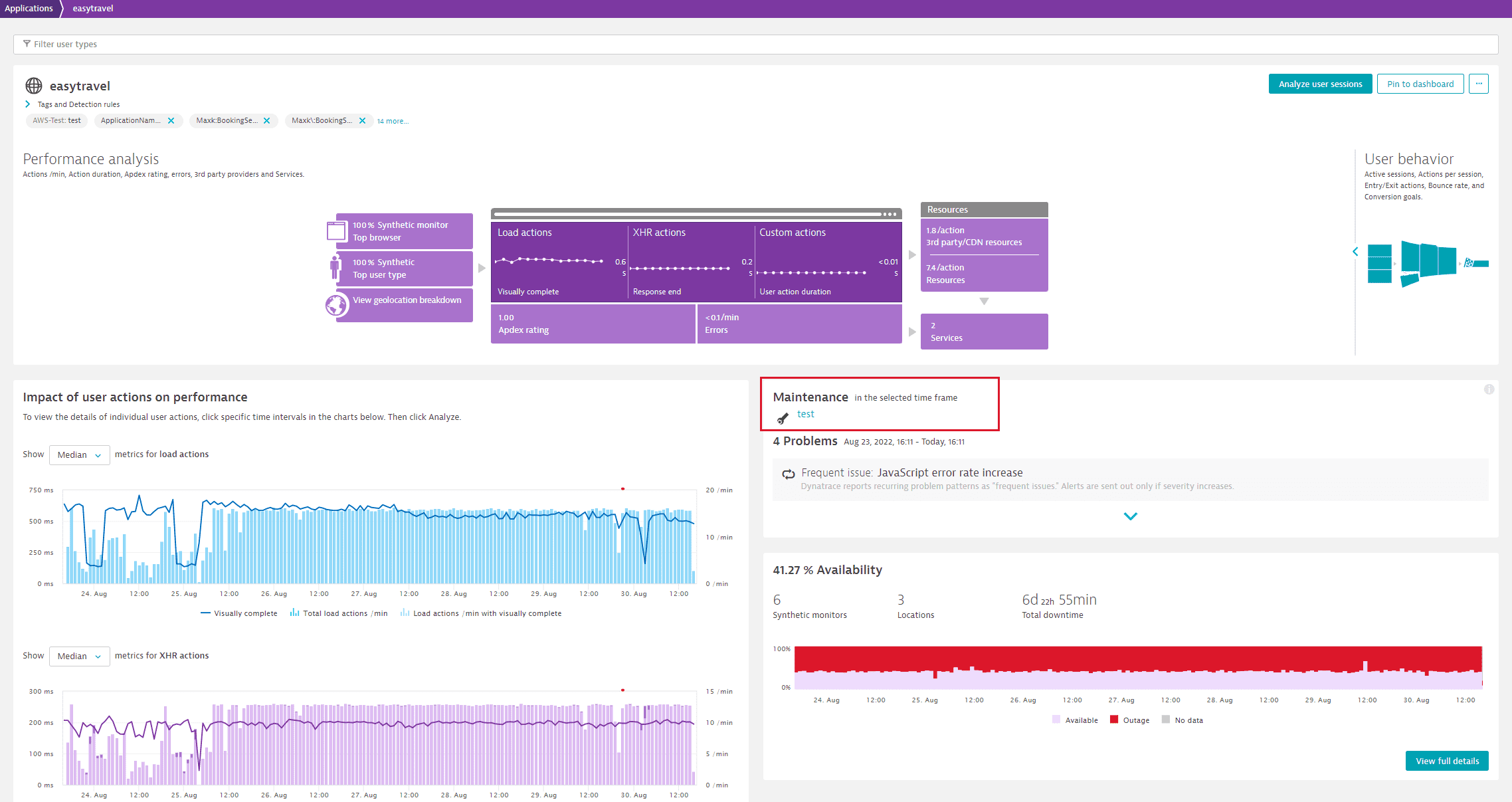
Task: Toggle Load actions with visually complete legend
Action: (x=480, y=613)
